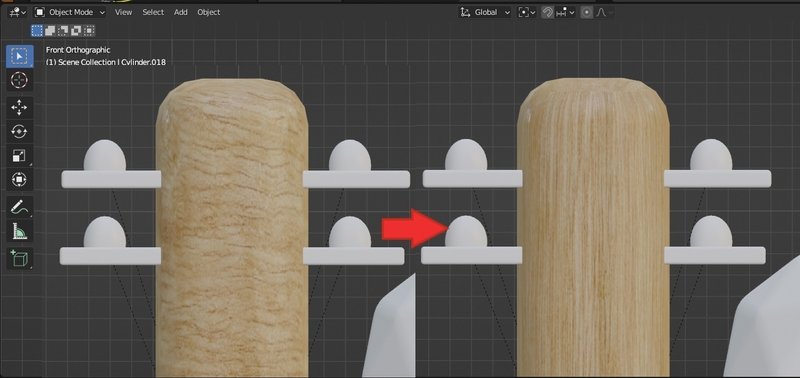Image resolution: width=800 pixels, height=378 pixels.
Task: Open the Object Mode dropdown
Action: pyautogui.click(x=70, y=12)
